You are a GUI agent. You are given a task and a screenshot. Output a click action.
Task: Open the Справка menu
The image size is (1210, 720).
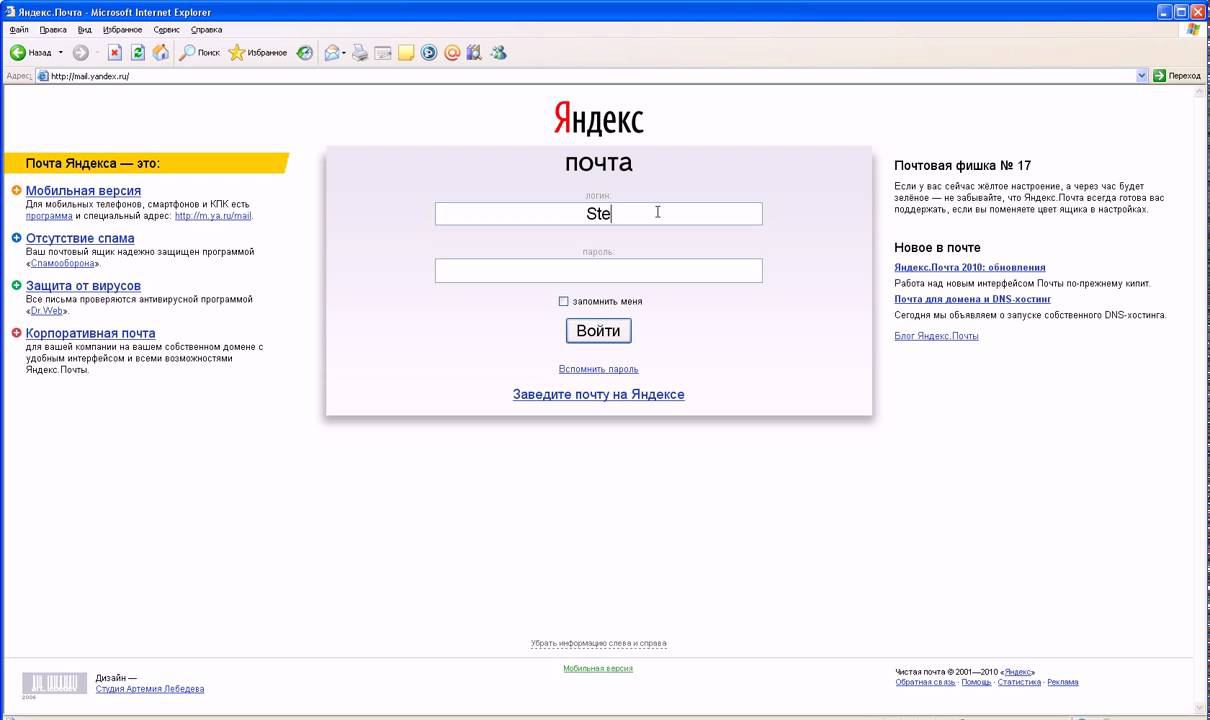point(206,30)
